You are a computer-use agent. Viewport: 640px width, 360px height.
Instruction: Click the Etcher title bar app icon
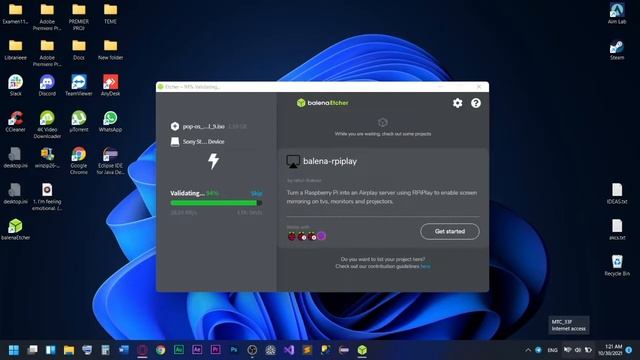[161, 87]
